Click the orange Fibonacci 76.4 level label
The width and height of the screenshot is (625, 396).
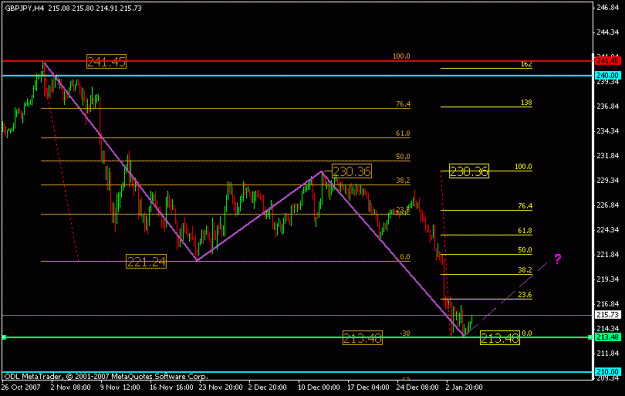(x=403, y=104)
